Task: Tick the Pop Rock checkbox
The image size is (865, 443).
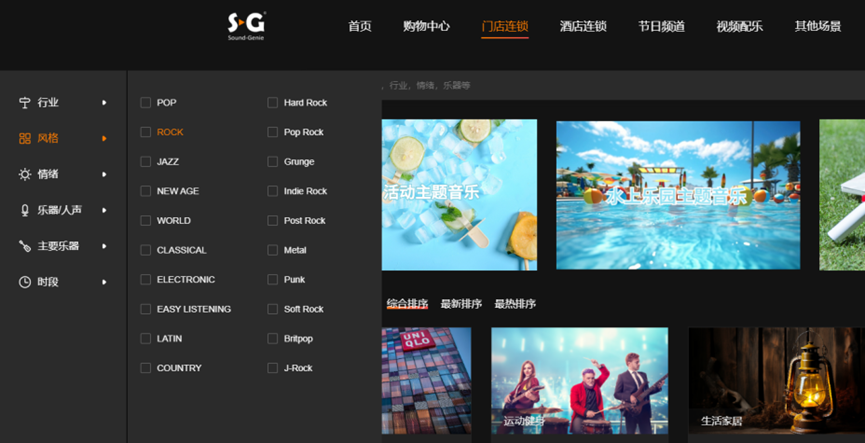Action: [x=273, y=132]
